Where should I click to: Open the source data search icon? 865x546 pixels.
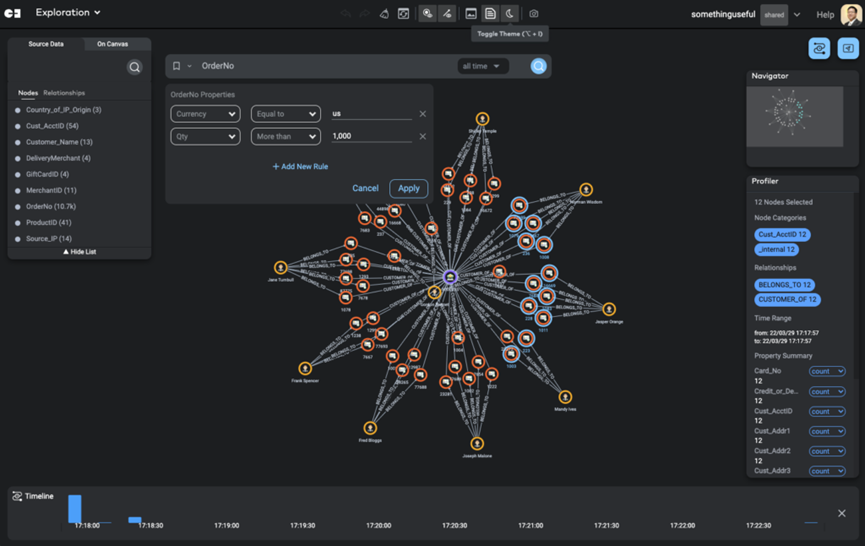pos(135,67)
